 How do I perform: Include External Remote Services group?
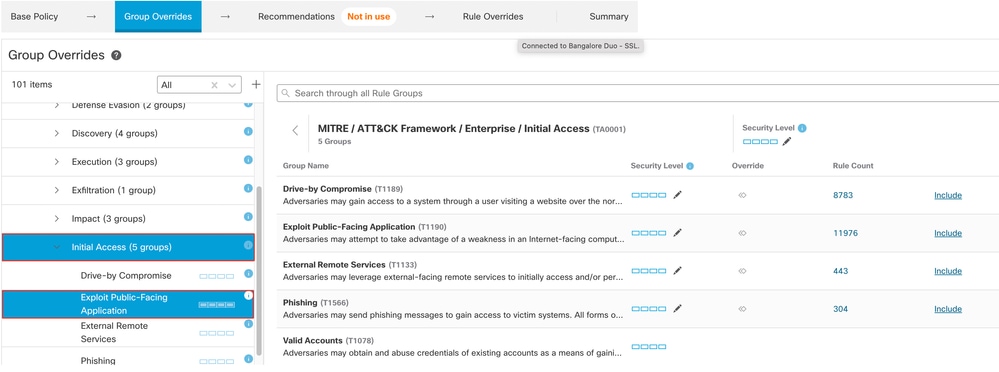coord(948,271)
